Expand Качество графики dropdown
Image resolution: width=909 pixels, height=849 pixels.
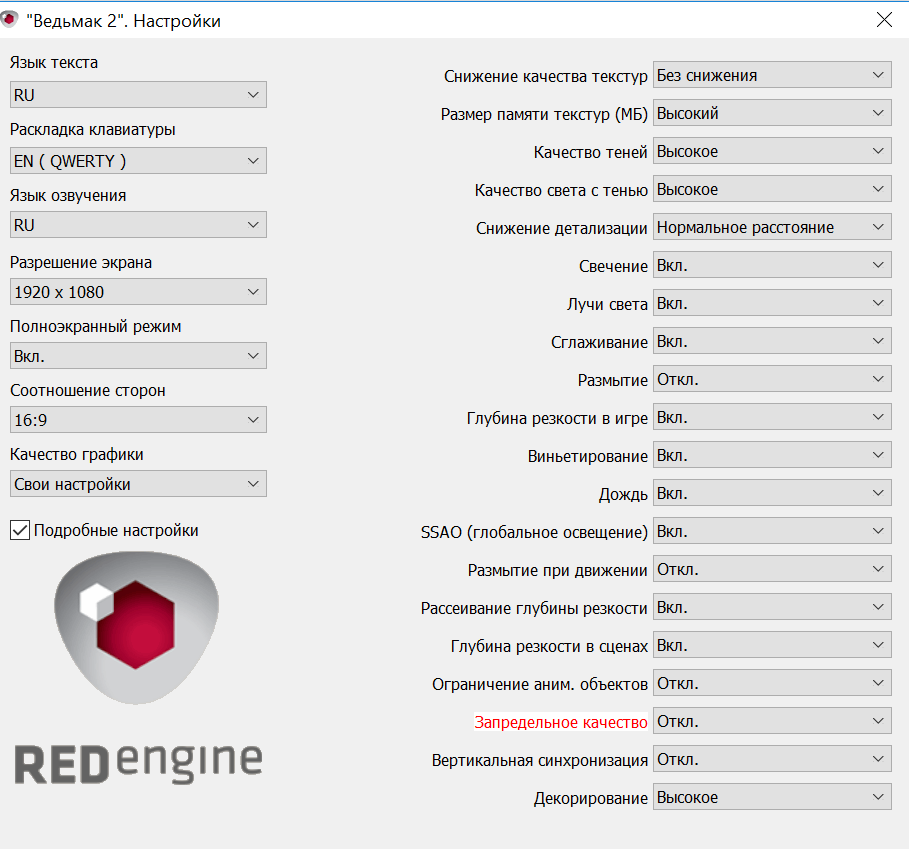pos(138,484)
